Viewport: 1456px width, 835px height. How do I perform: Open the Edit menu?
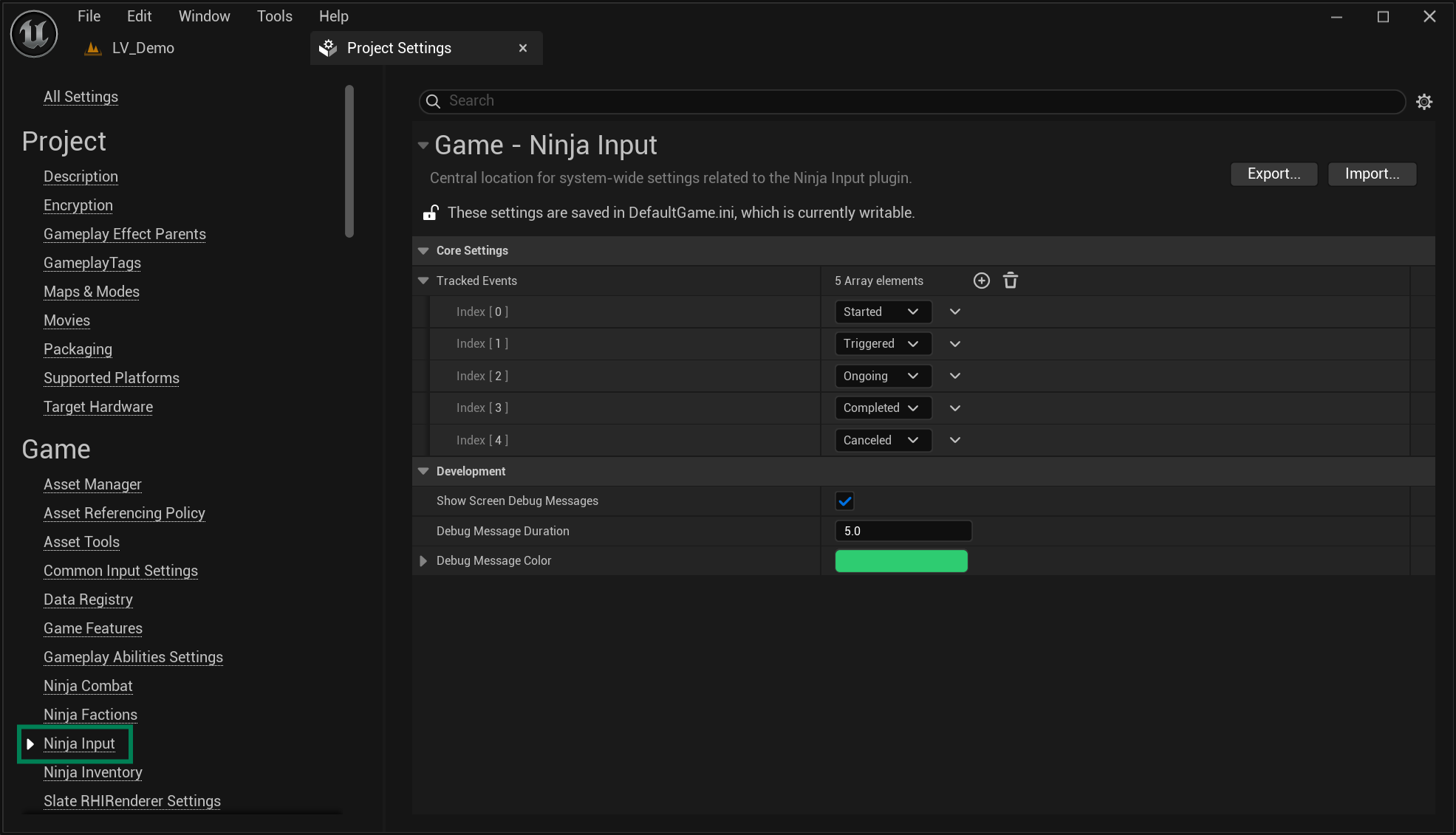139,16
